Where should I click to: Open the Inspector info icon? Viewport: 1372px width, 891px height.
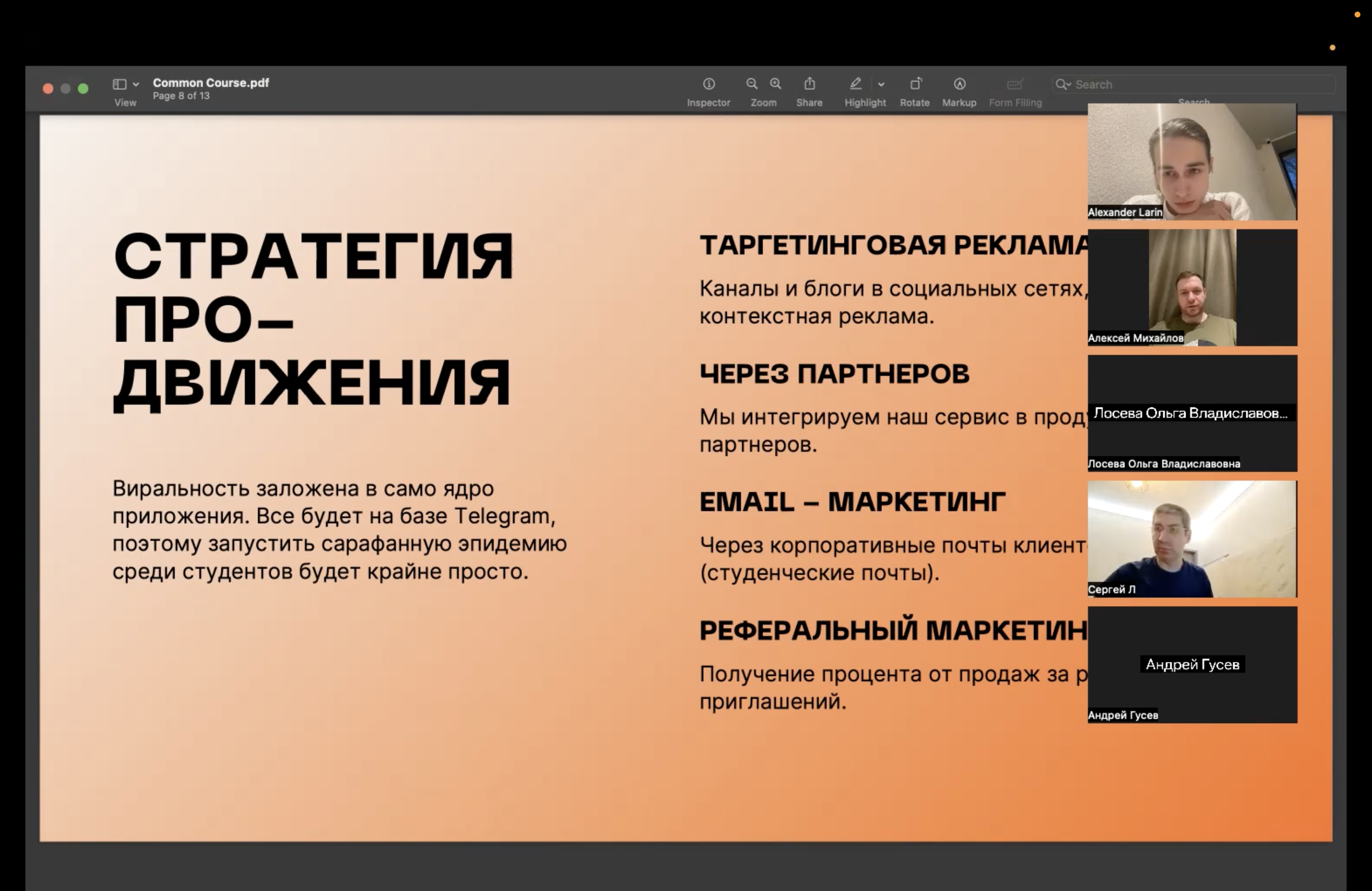[x=709, y=84]
